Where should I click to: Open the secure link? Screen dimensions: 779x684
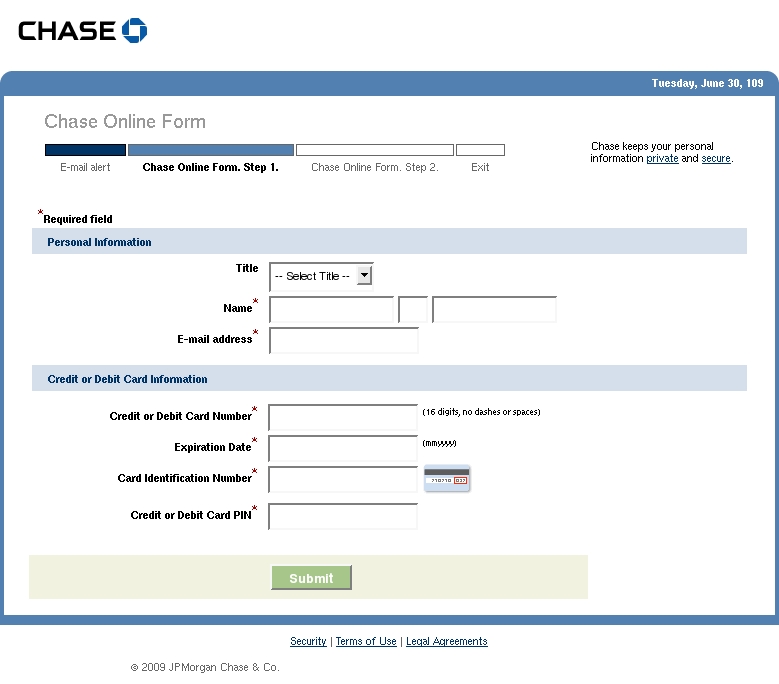click(716, 158)
